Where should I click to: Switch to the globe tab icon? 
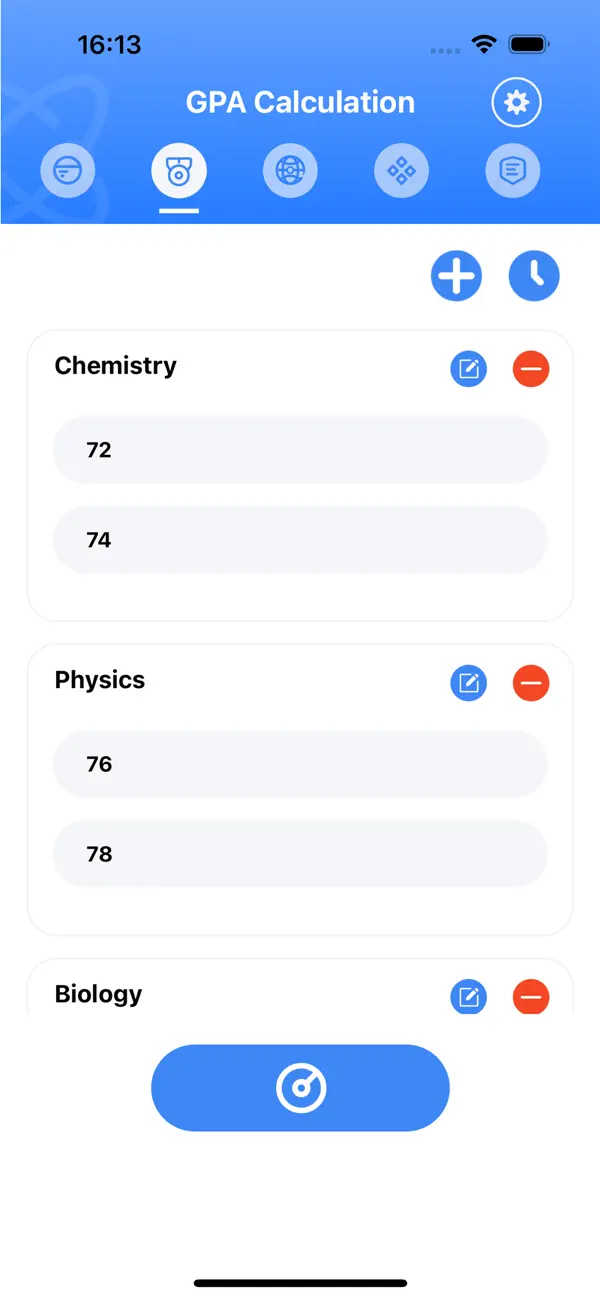(x=290, y=171)
